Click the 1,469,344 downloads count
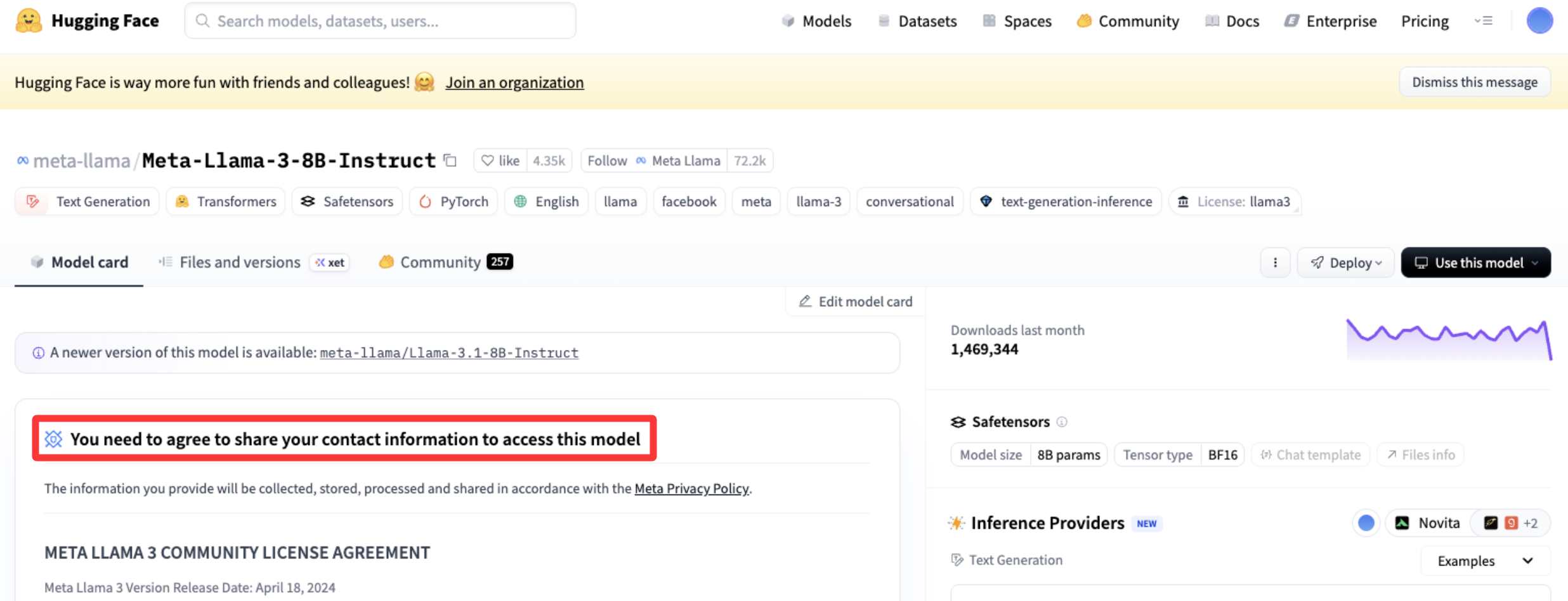This screenshot has width=1568, height=601. point(984,349)
